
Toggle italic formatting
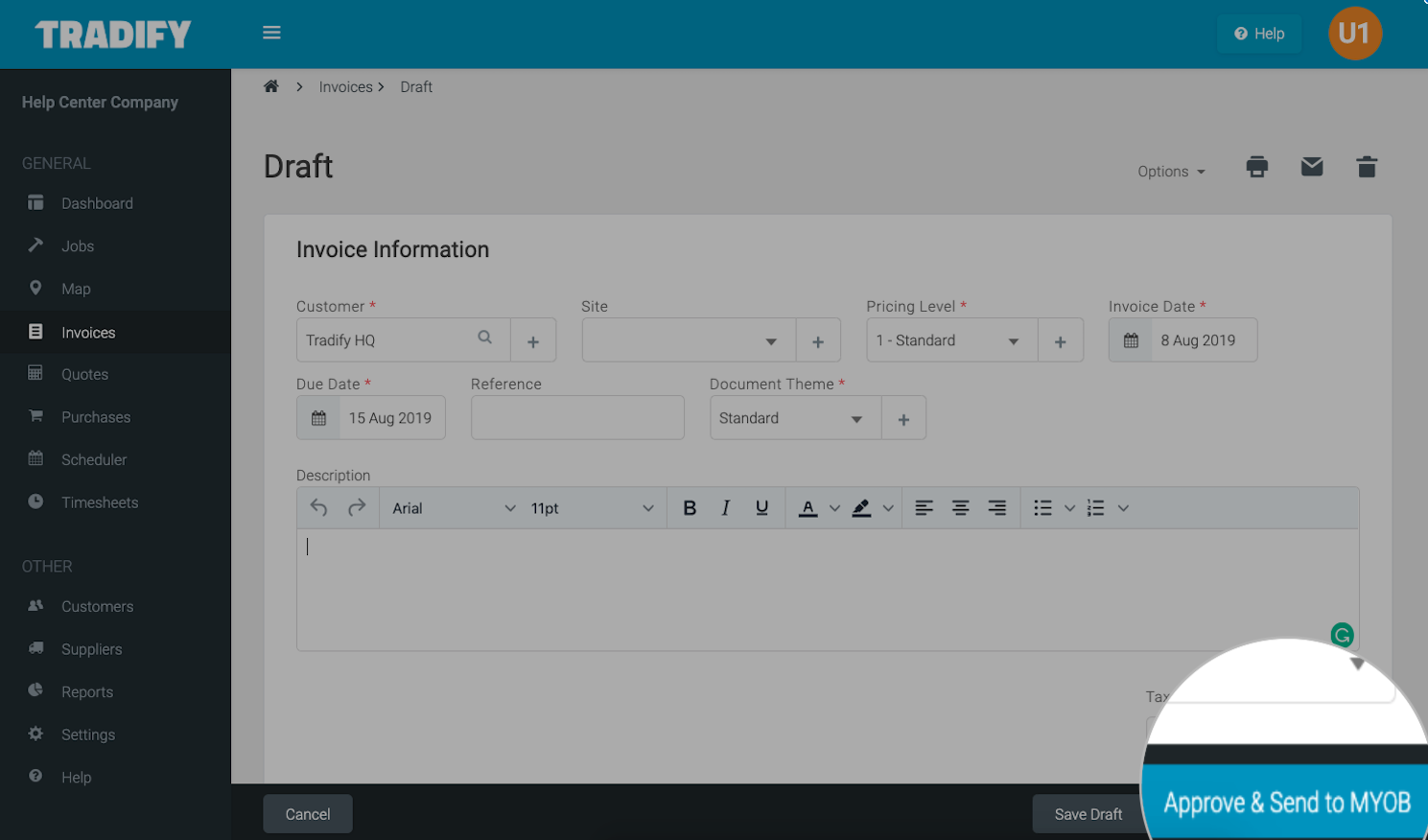(725, 508)
